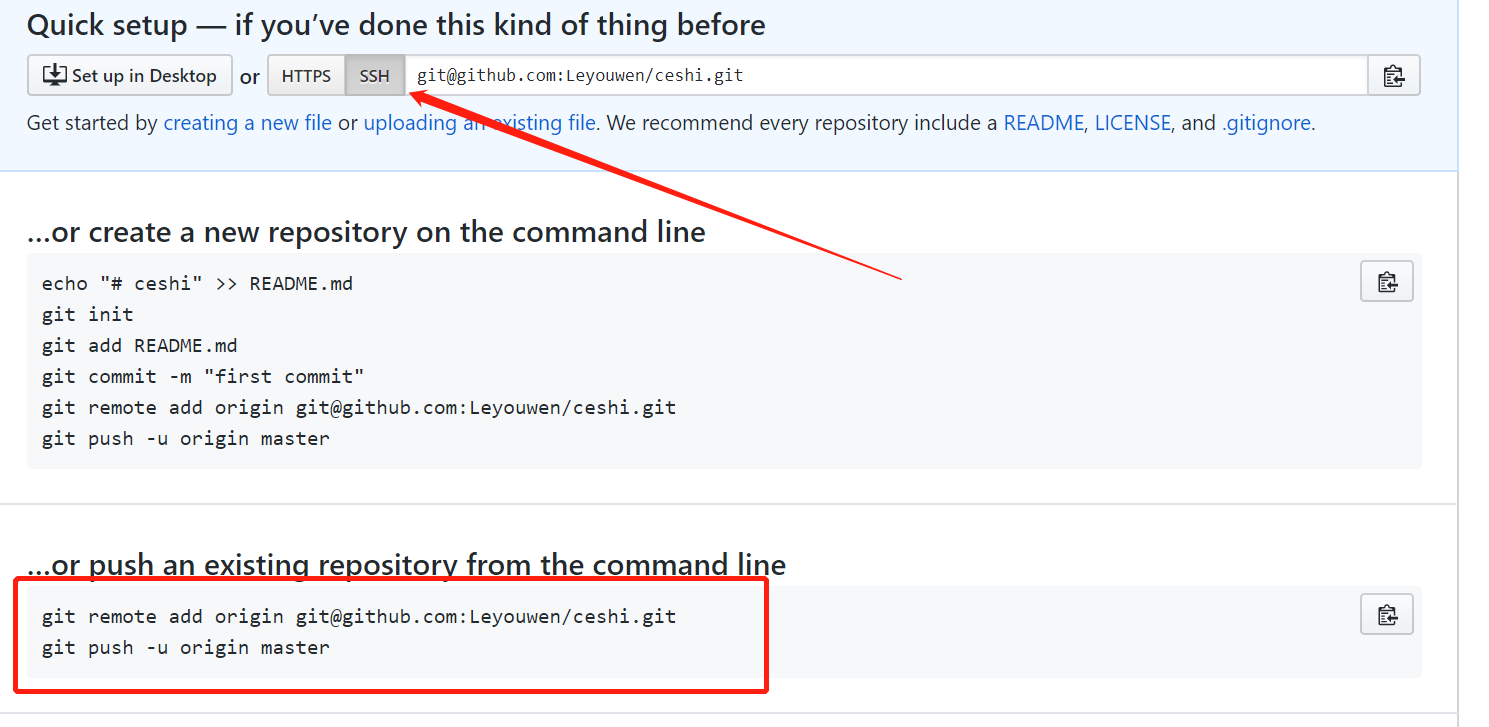Click the push an existing repository heading
Image resolution: width=1489 pixels, height=727 pixels.
pyautogui.click(x=406, y=565)
